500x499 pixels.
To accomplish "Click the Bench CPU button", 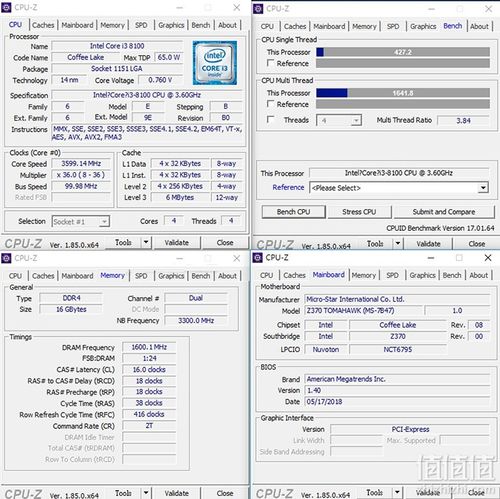I will [293, 212].
